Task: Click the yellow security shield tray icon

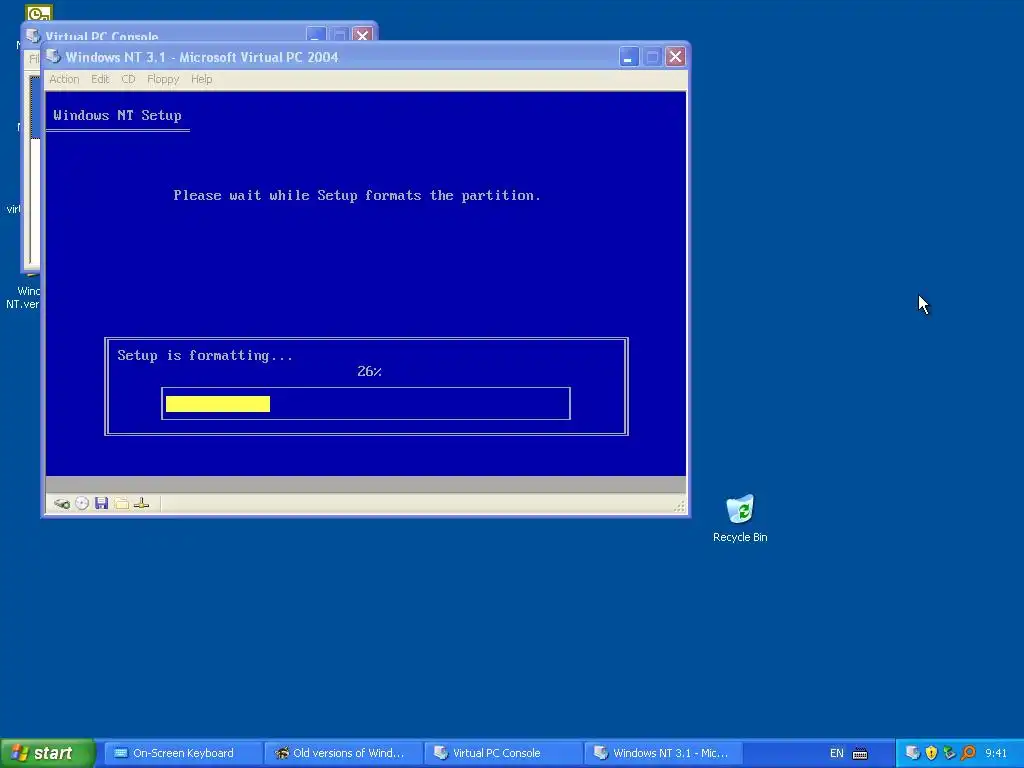Action: [931, 753]
